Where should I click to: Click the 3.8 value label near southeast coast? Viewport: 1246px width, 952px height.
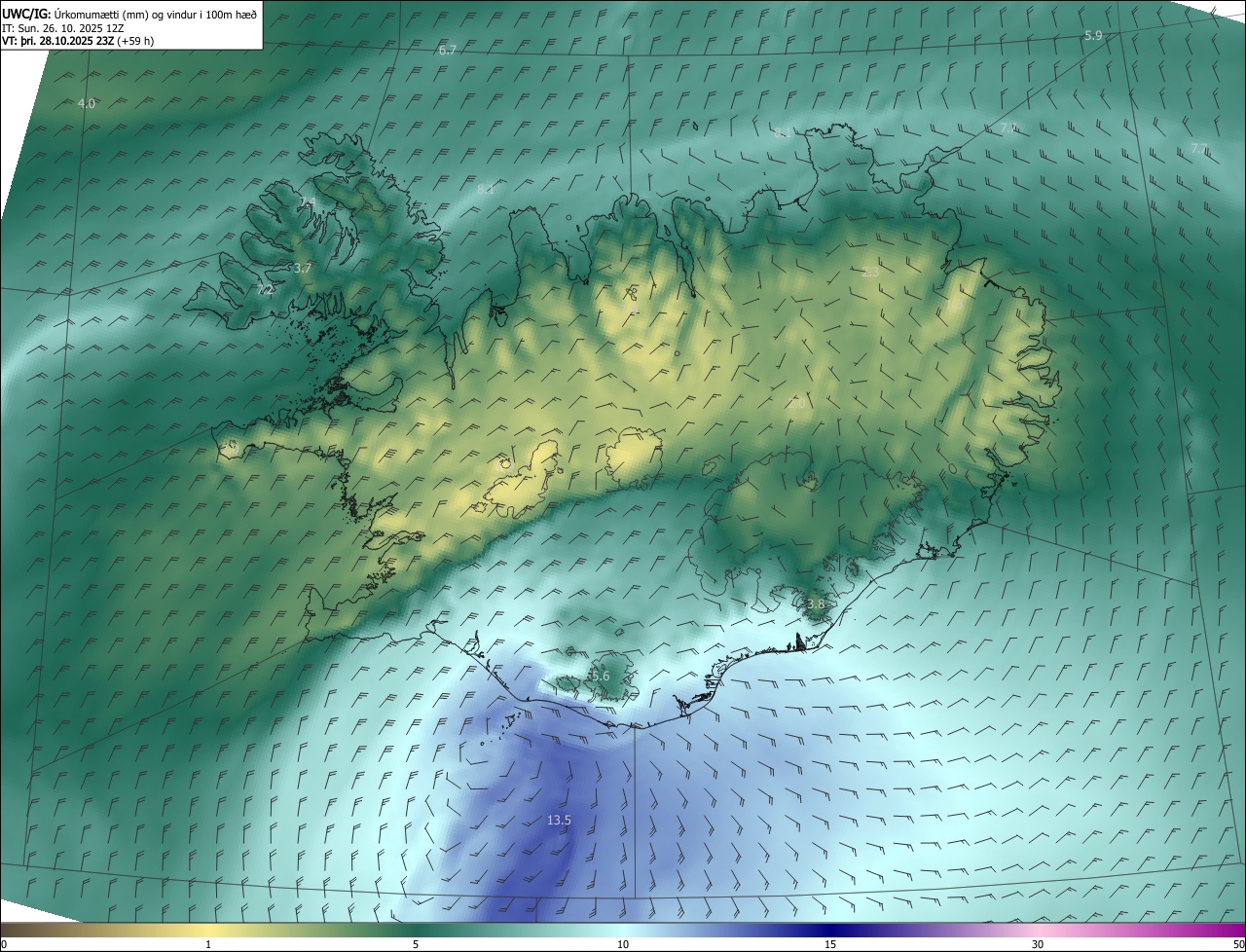click(x=816, y=604)
